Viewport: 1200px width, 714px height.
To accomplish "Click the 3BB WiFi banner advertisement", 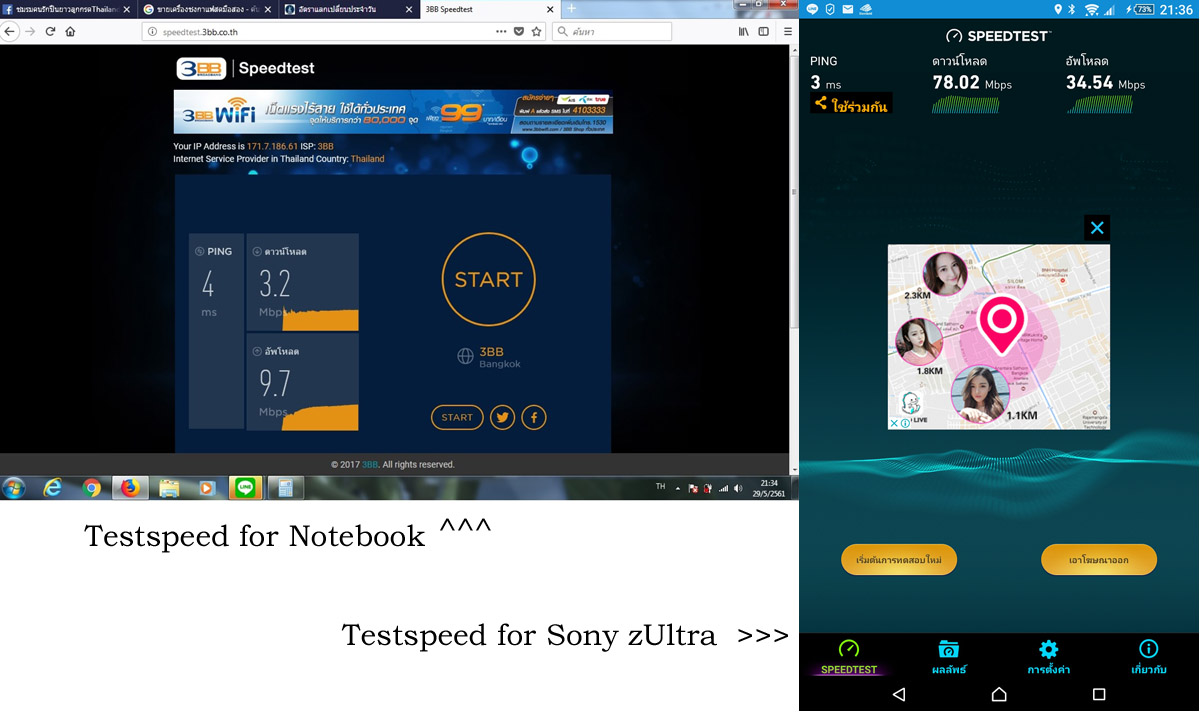I will click(393, 112).
